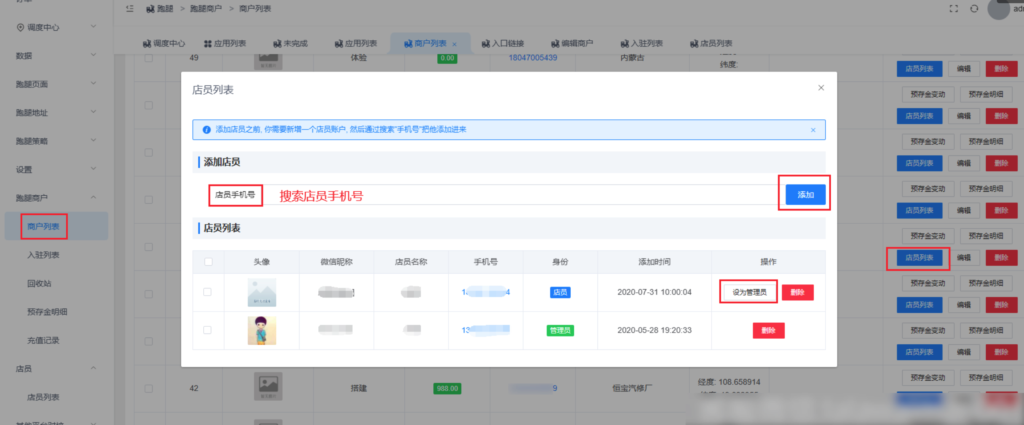
Task: Click the refresh icon in the top bar
Action: point(974,9)
